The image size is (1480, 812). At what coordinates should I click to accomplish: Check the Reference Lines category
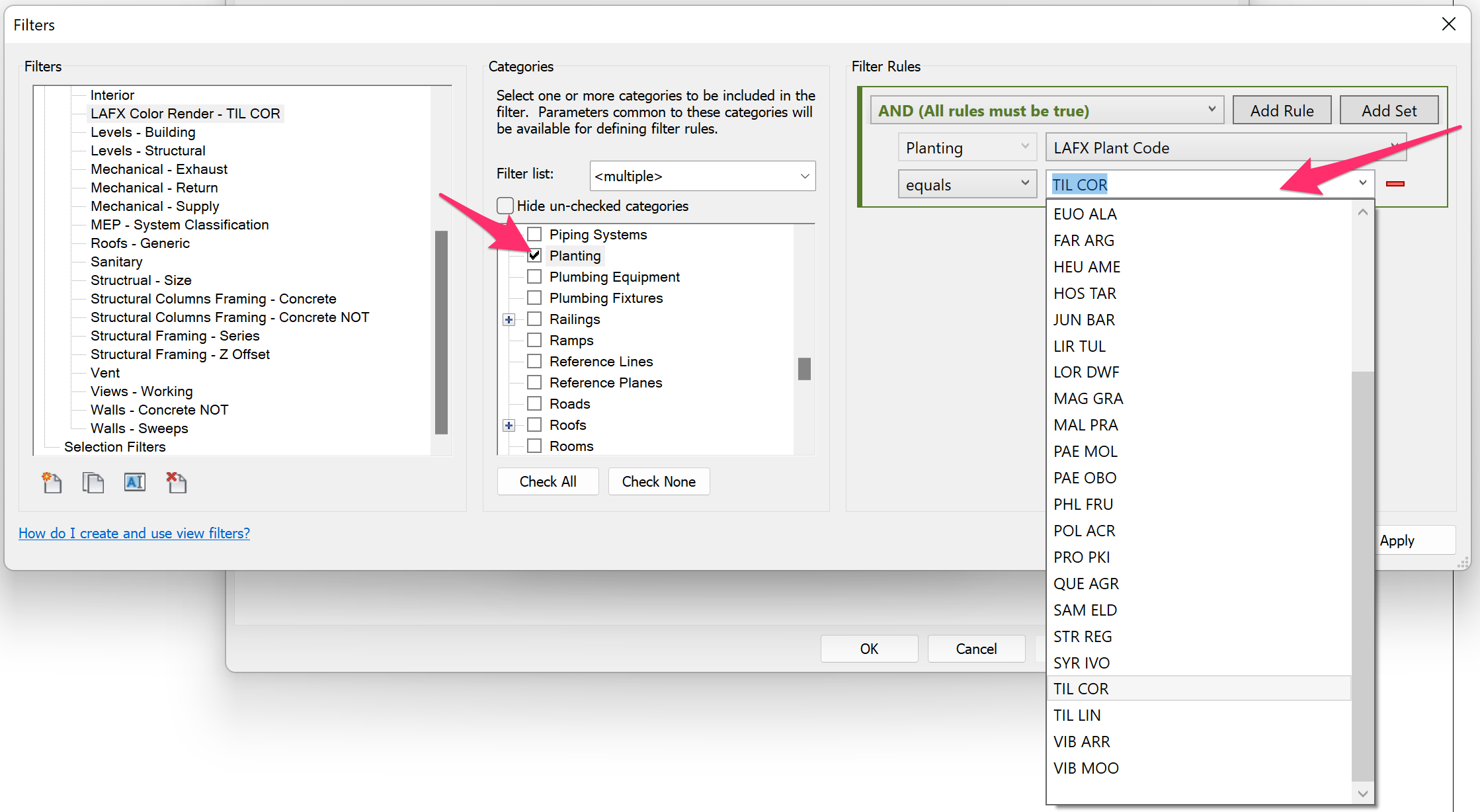click(534, 361)
